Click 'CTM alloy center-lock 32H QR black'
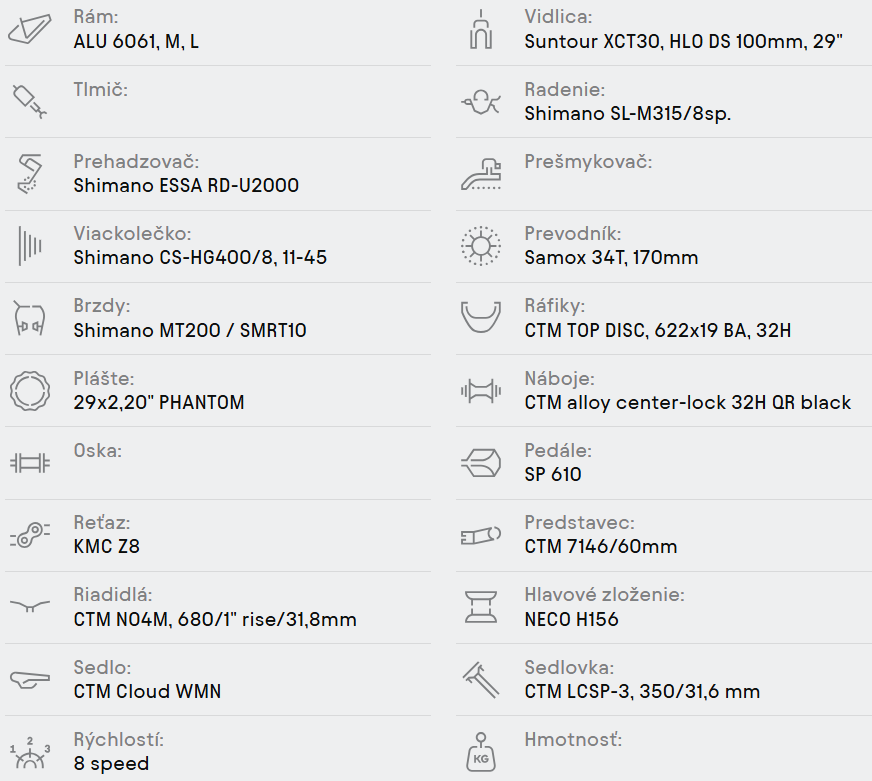 [687, 402]
